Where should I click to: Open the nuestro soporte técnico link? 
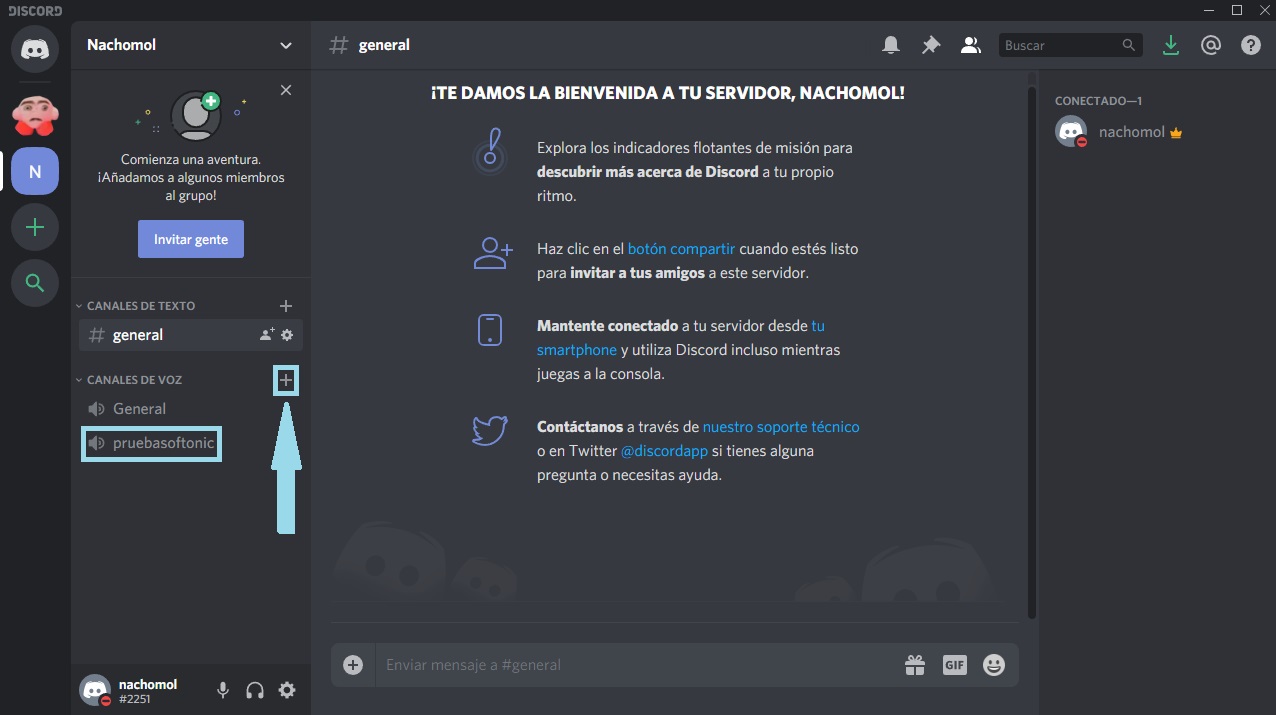(780, 427)
